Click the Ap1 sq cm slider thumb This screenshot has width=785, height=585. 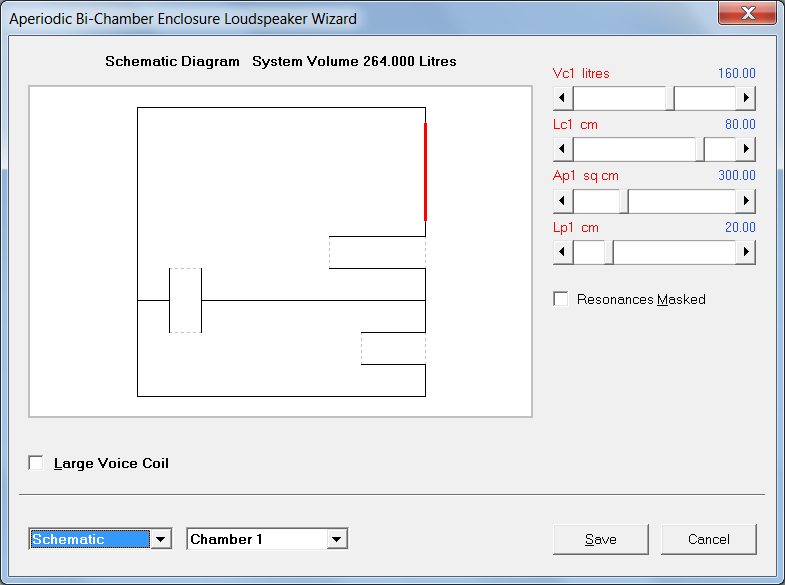click(624, 201)
